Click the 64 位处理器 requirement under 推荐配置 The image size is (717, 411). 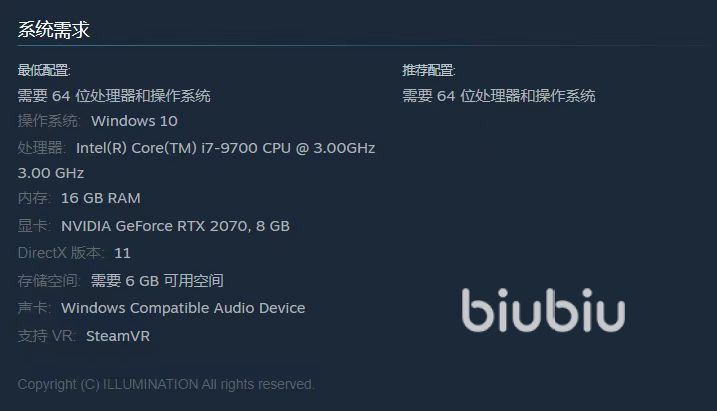pos(498,96)
